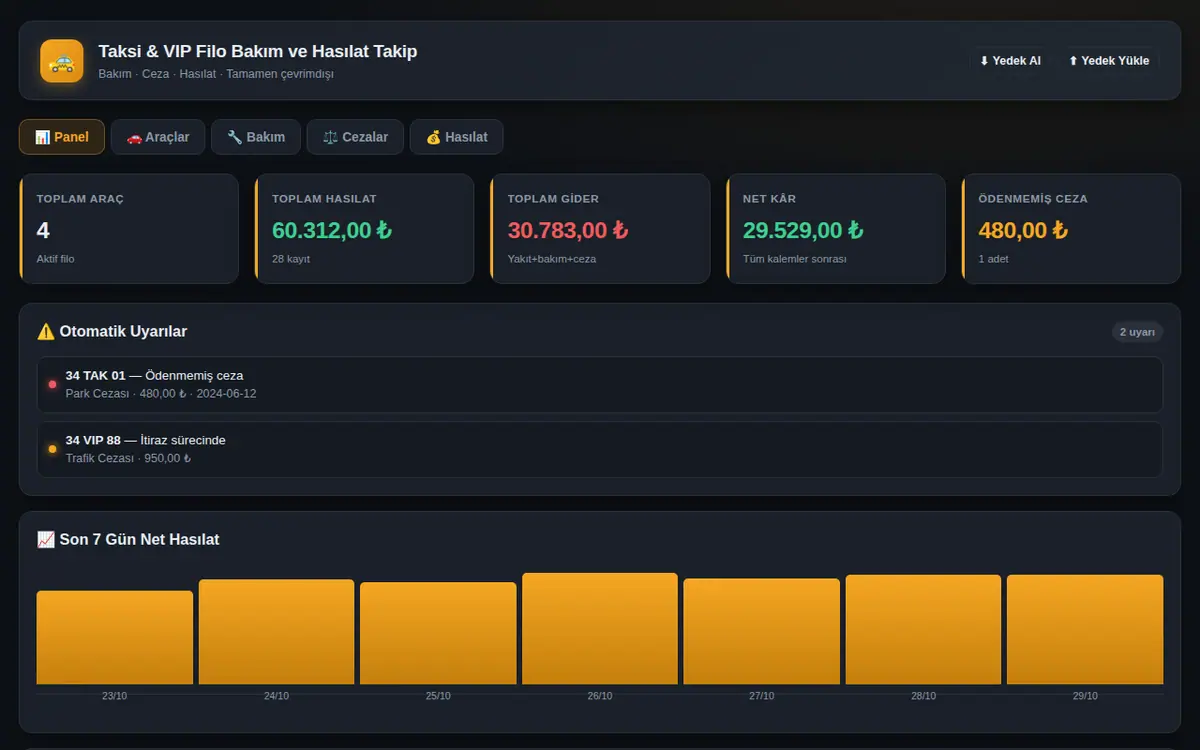Click the chart bar for 26/10

click(600, 629)
